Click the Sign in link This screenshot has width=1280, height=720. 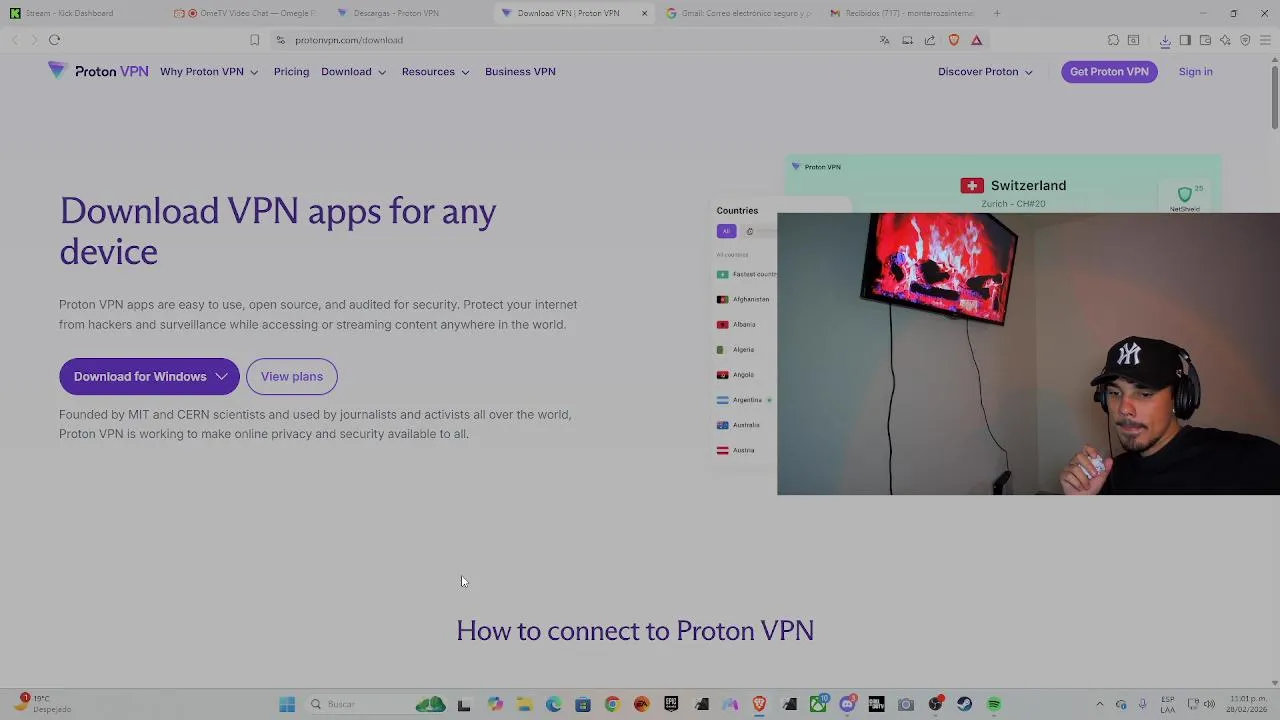pos(1195,72)
